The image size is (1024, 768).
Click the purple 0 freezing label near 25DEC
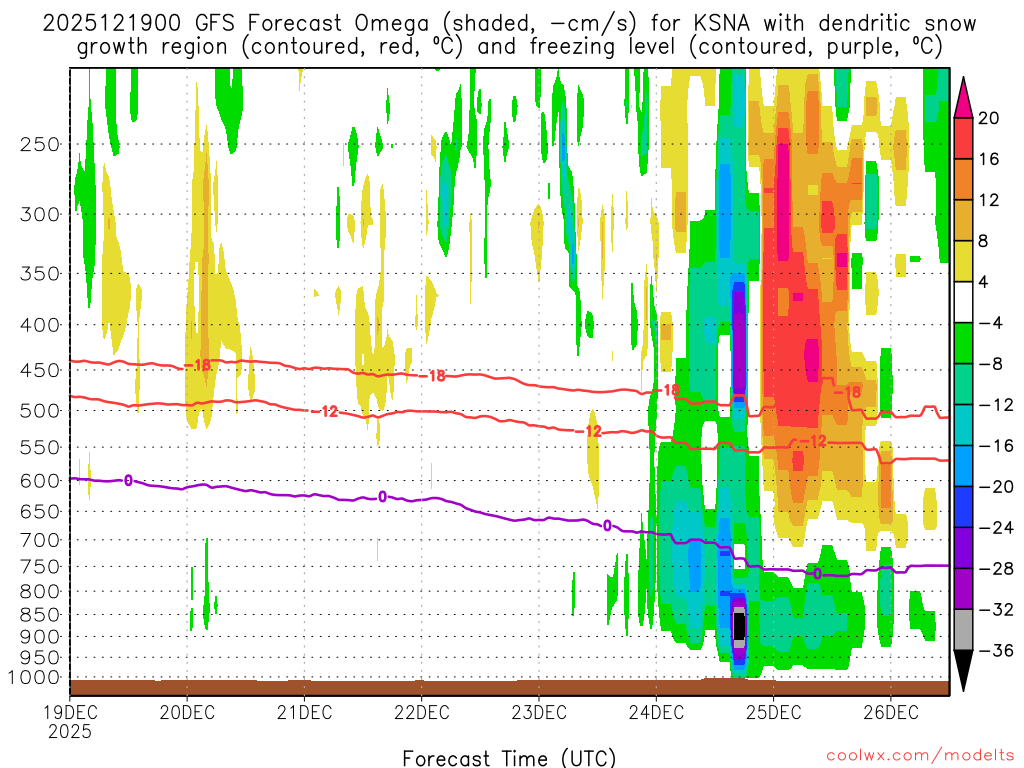coord(817,573)
